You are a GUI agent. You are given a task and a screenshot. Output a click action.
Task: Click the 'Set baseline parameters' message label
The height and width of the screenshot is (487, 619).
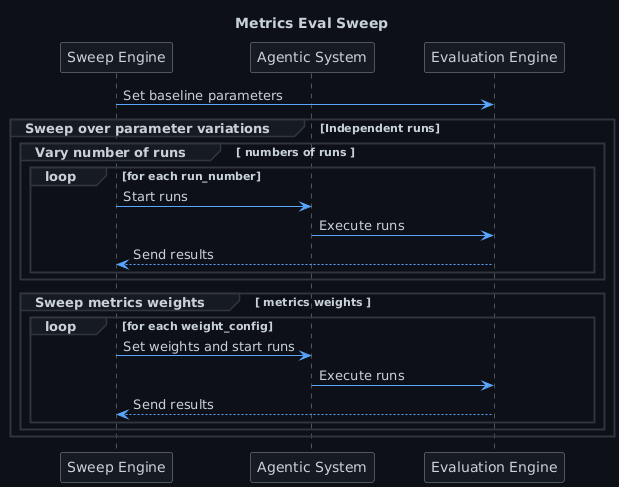click(203, 96)
